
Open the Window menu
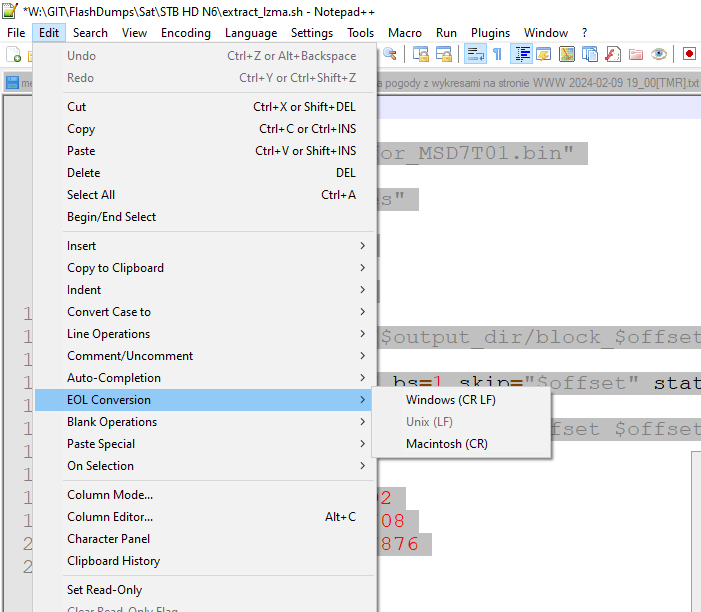(x=546, y=33)
